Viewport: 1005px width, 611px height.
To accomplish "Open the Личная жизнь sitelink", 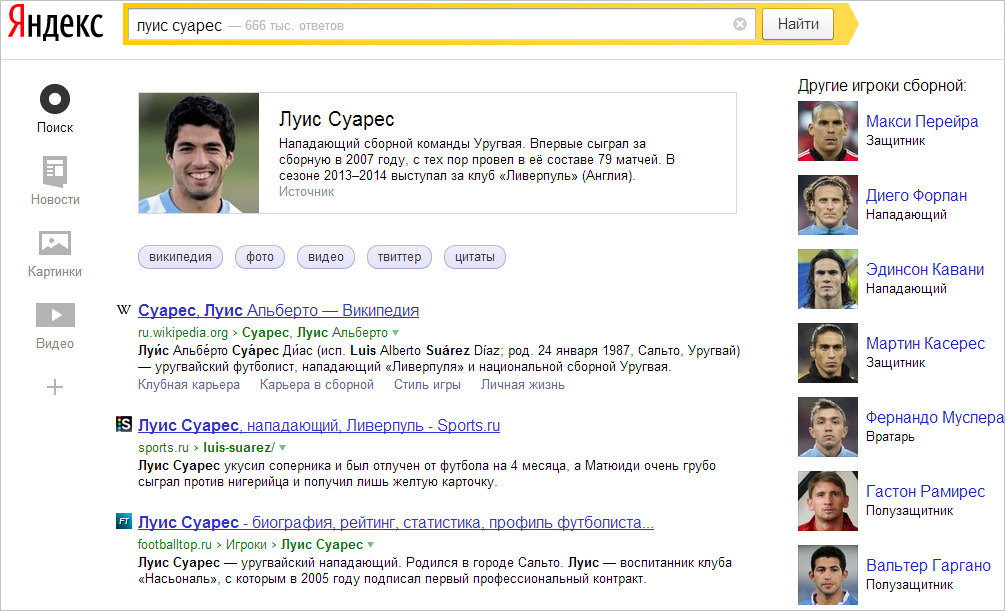I will (523, 385).
